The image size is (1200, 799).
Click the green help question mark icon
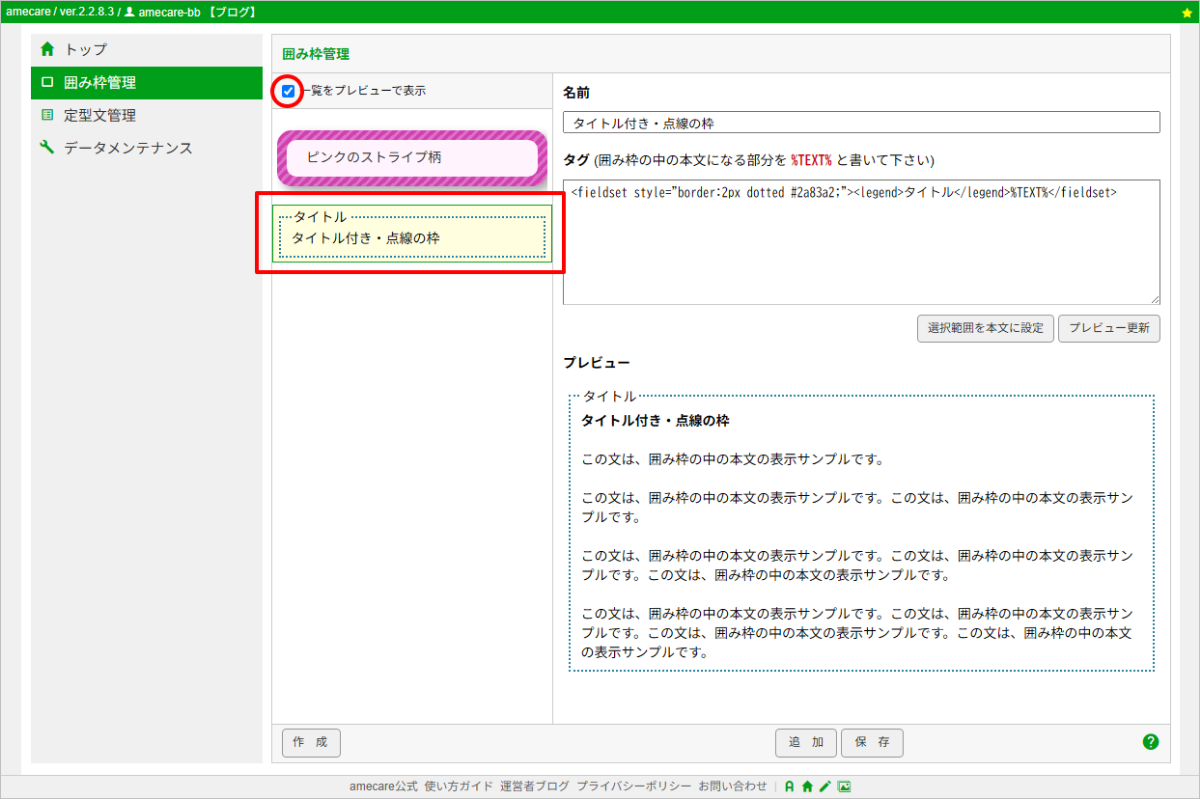[1150, 742]
